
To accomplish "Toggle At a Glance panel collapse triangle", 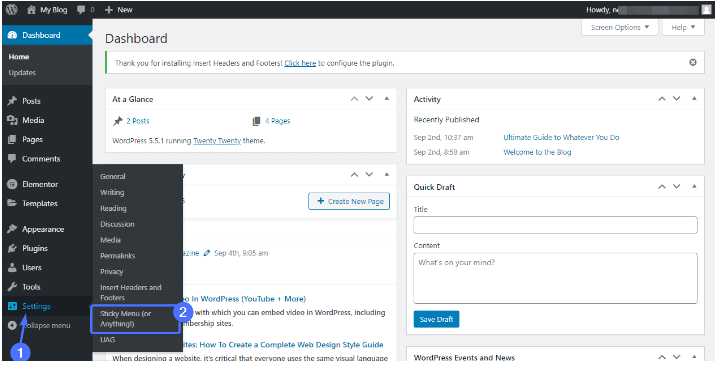I will tap(387, 99).
